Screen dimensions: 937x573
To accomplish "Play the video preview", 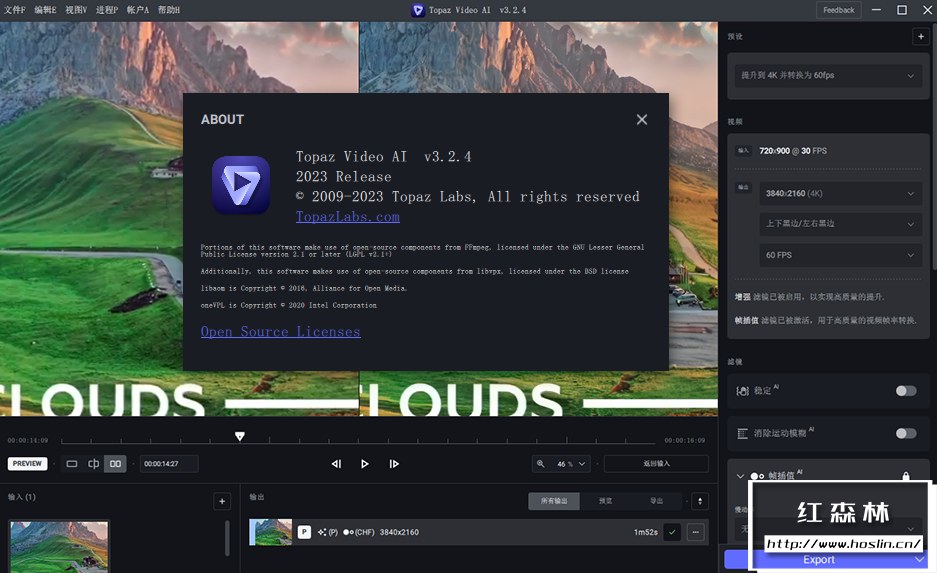I will click(365, 464).
